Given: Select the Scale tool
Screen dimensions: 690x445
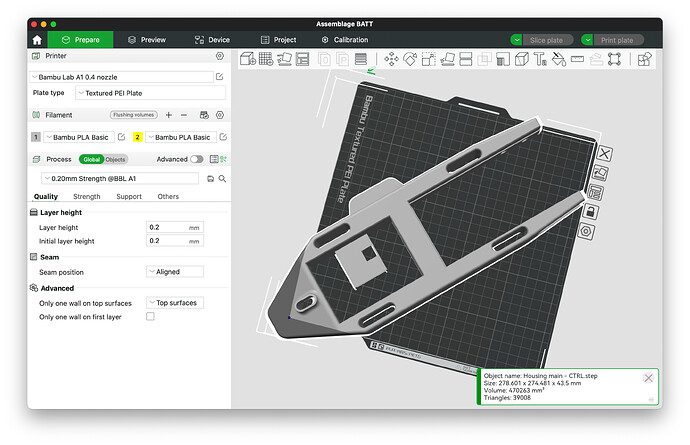Looking at the screenshot, I should (429, 59).
